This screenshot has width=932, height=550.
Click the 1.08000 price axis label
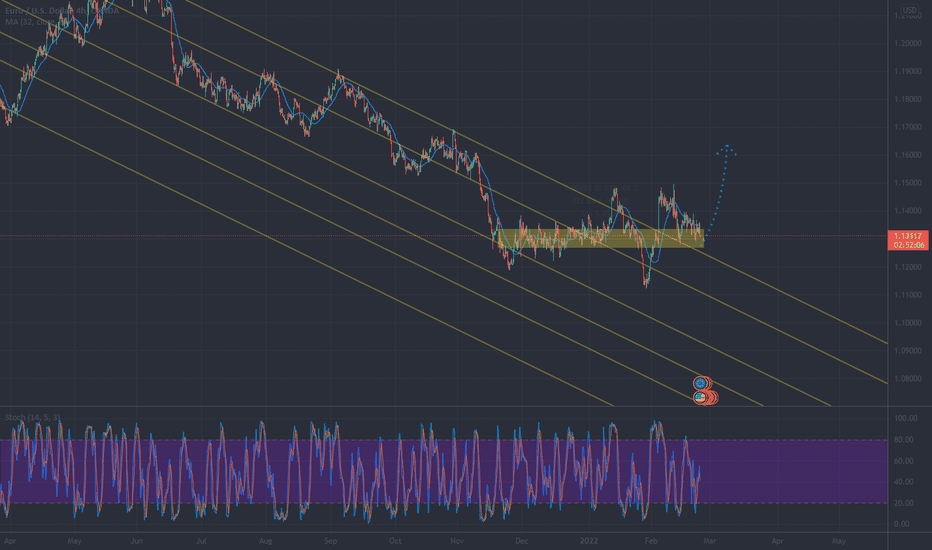click(908, 379)
